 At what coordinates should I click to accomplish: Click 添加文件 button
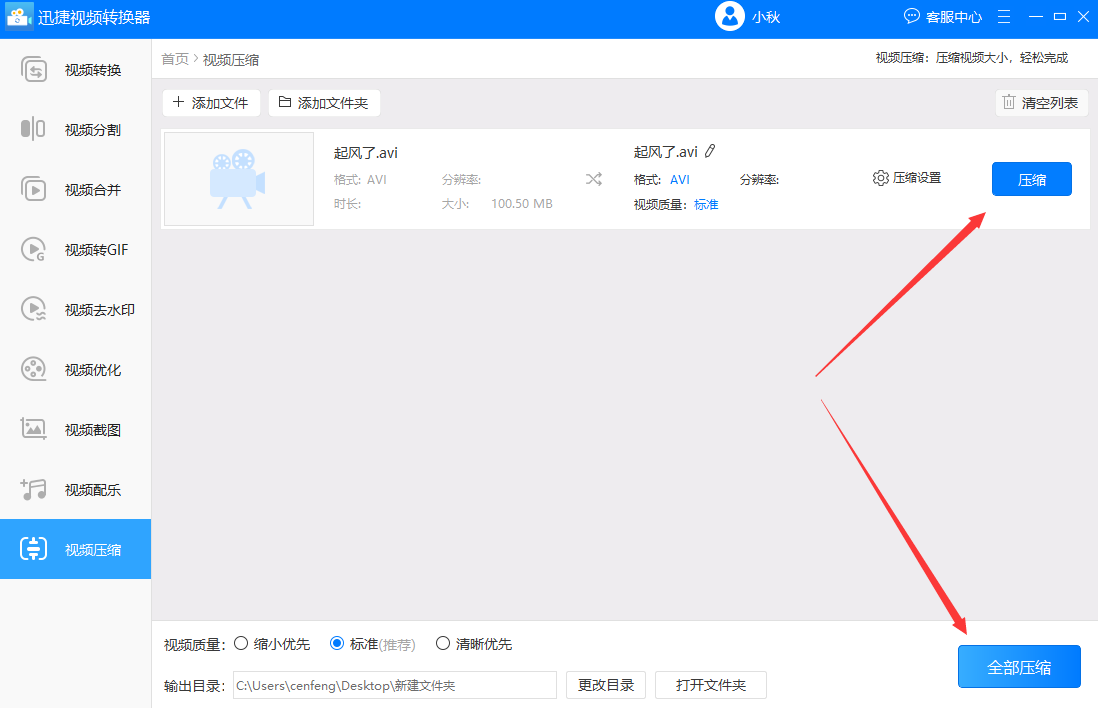coord(211,103)
